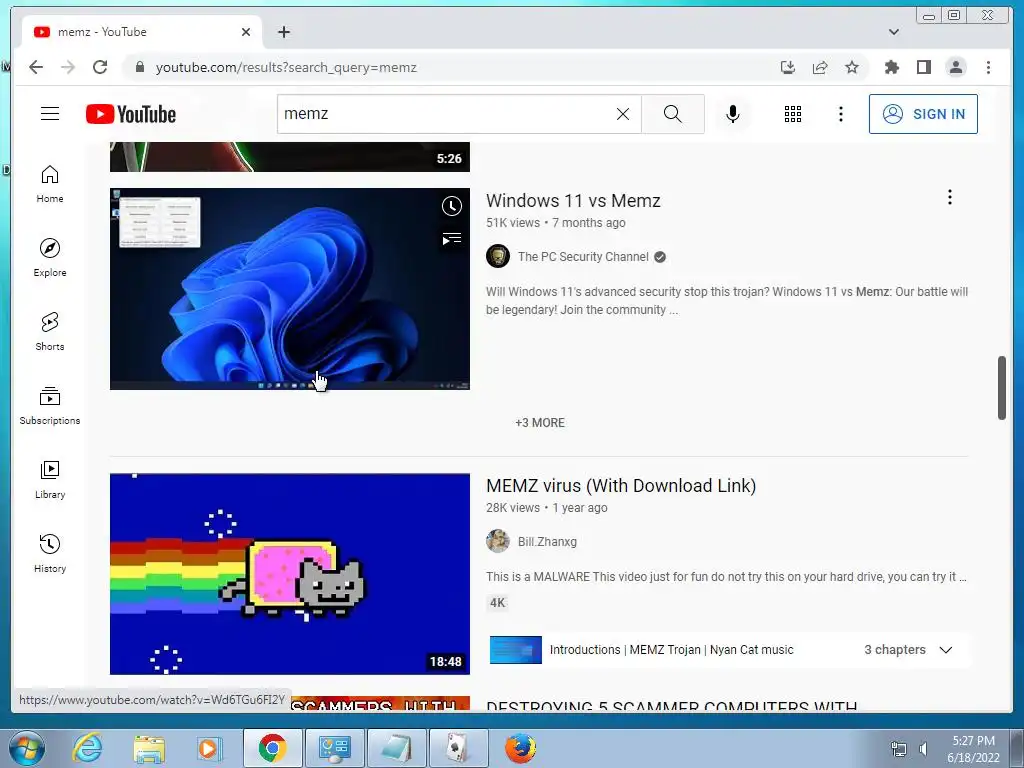
Task: Open the Windows Start button
Action: click(27, 748)
